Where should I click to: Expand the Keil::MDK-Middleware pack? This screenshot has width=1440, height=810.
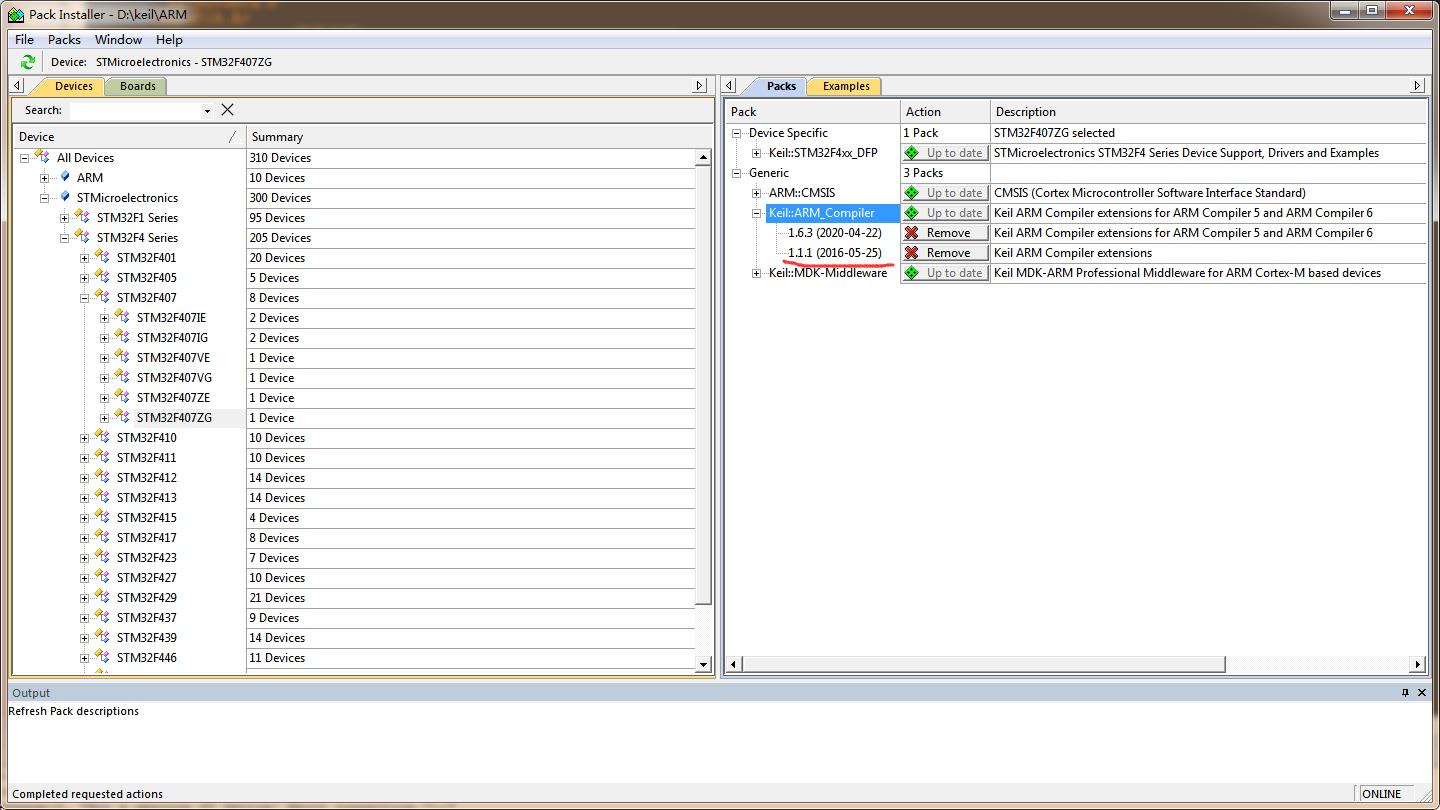(757, 273)
